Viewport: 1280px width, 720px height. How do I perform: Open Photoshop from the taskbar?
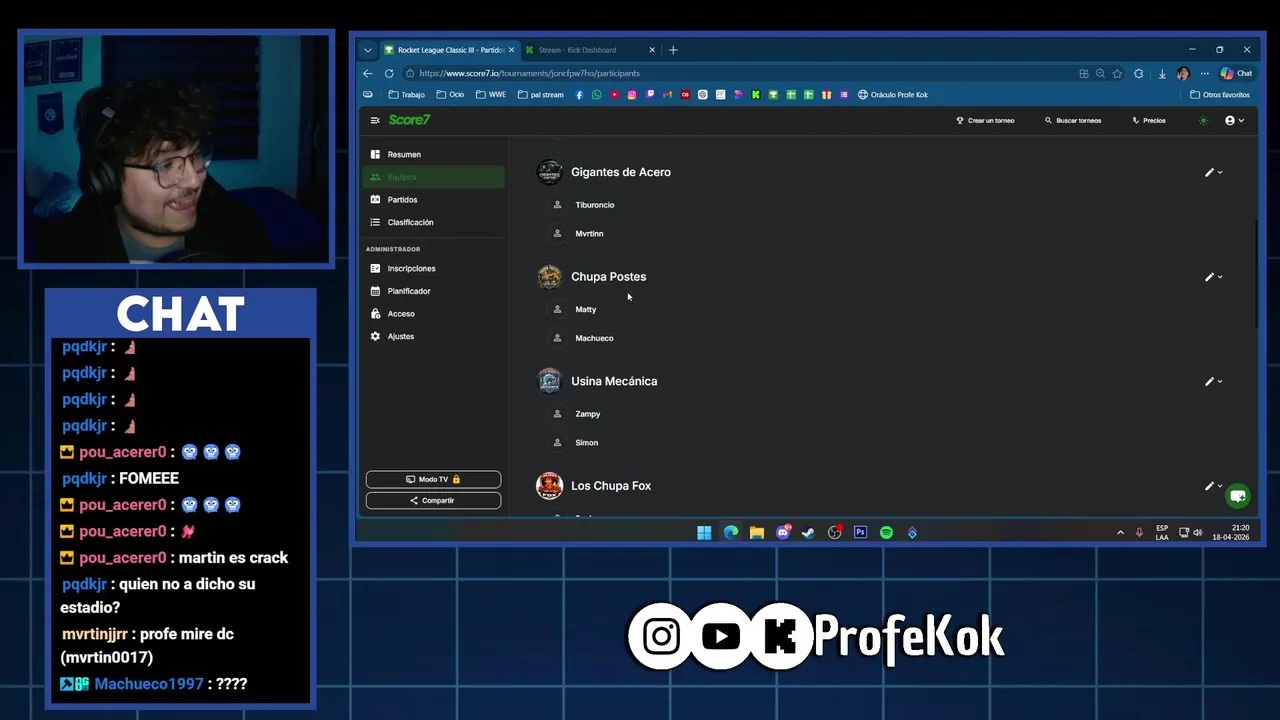(860, 533)
